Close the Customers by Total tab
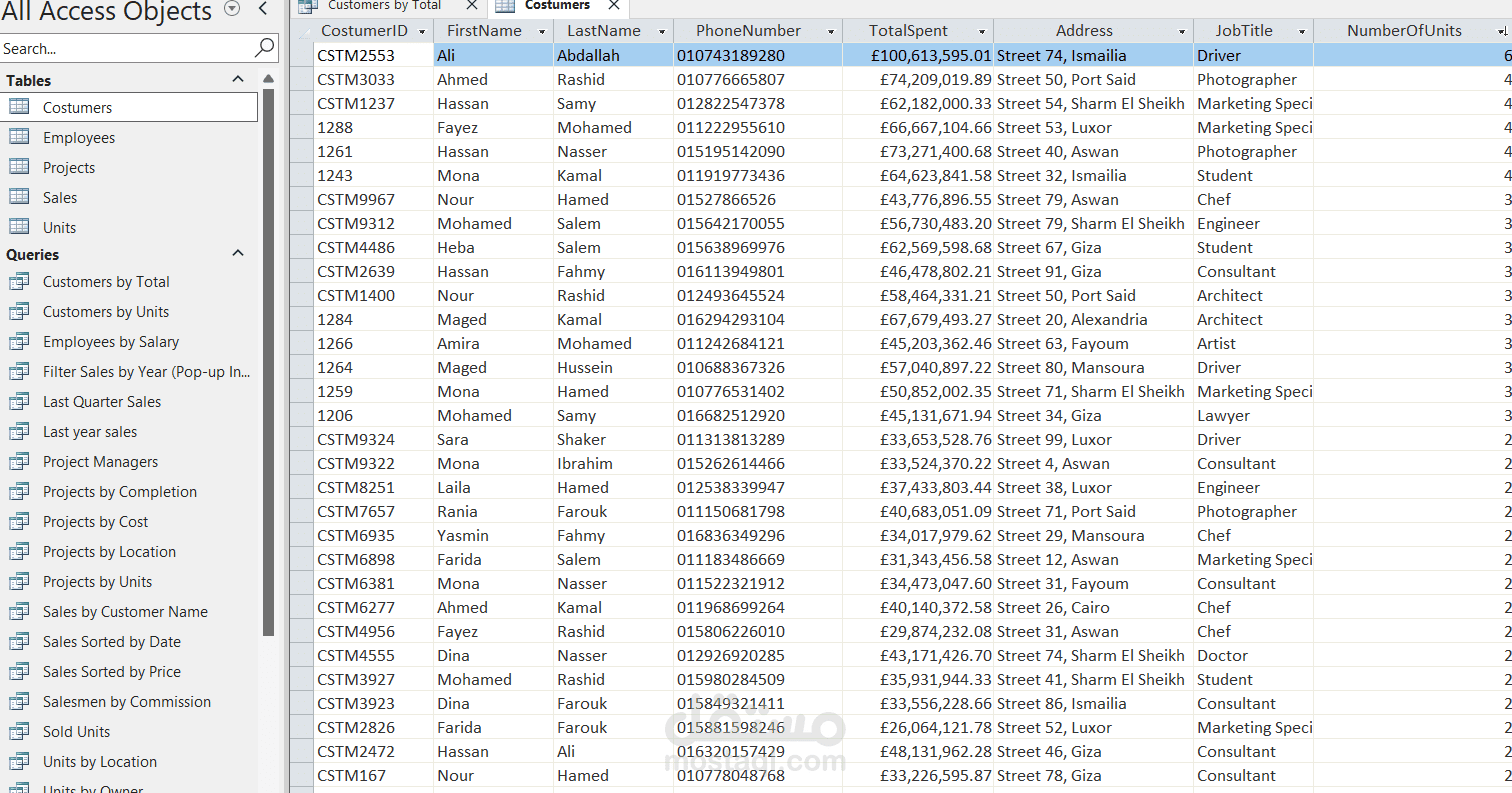This screenshot has height=793, width=1512. pos(472,6)
